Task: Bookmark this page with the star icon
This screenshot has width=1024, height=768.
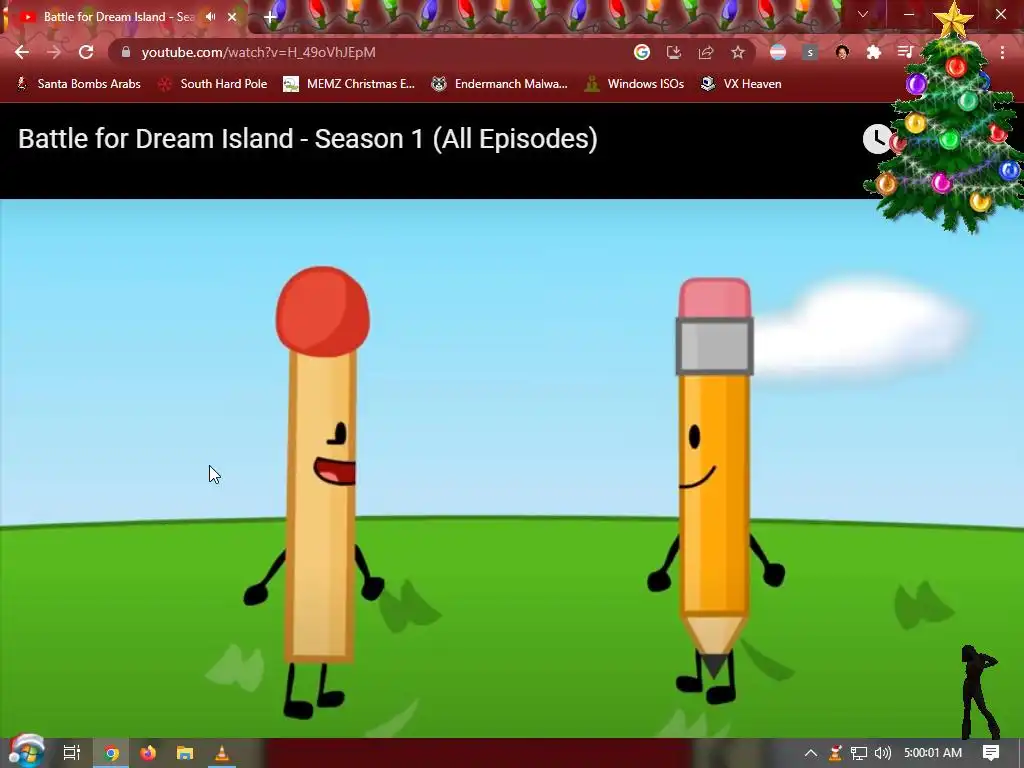Action: click(x=738, y=52)
